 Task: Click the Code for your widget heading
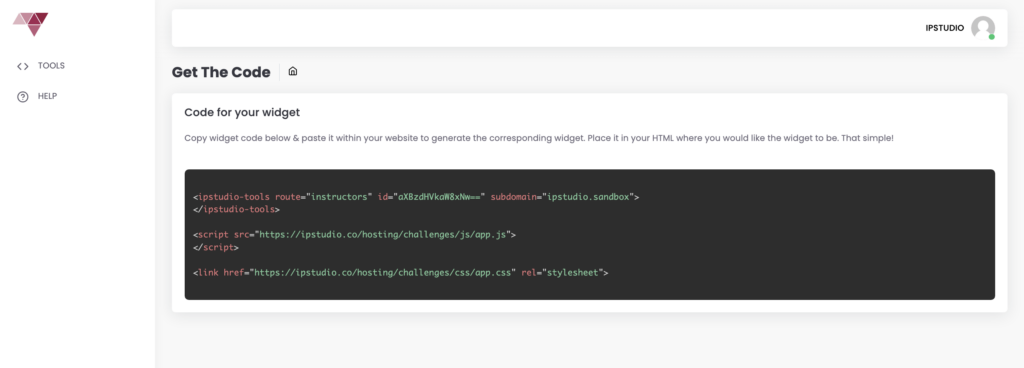242,112
